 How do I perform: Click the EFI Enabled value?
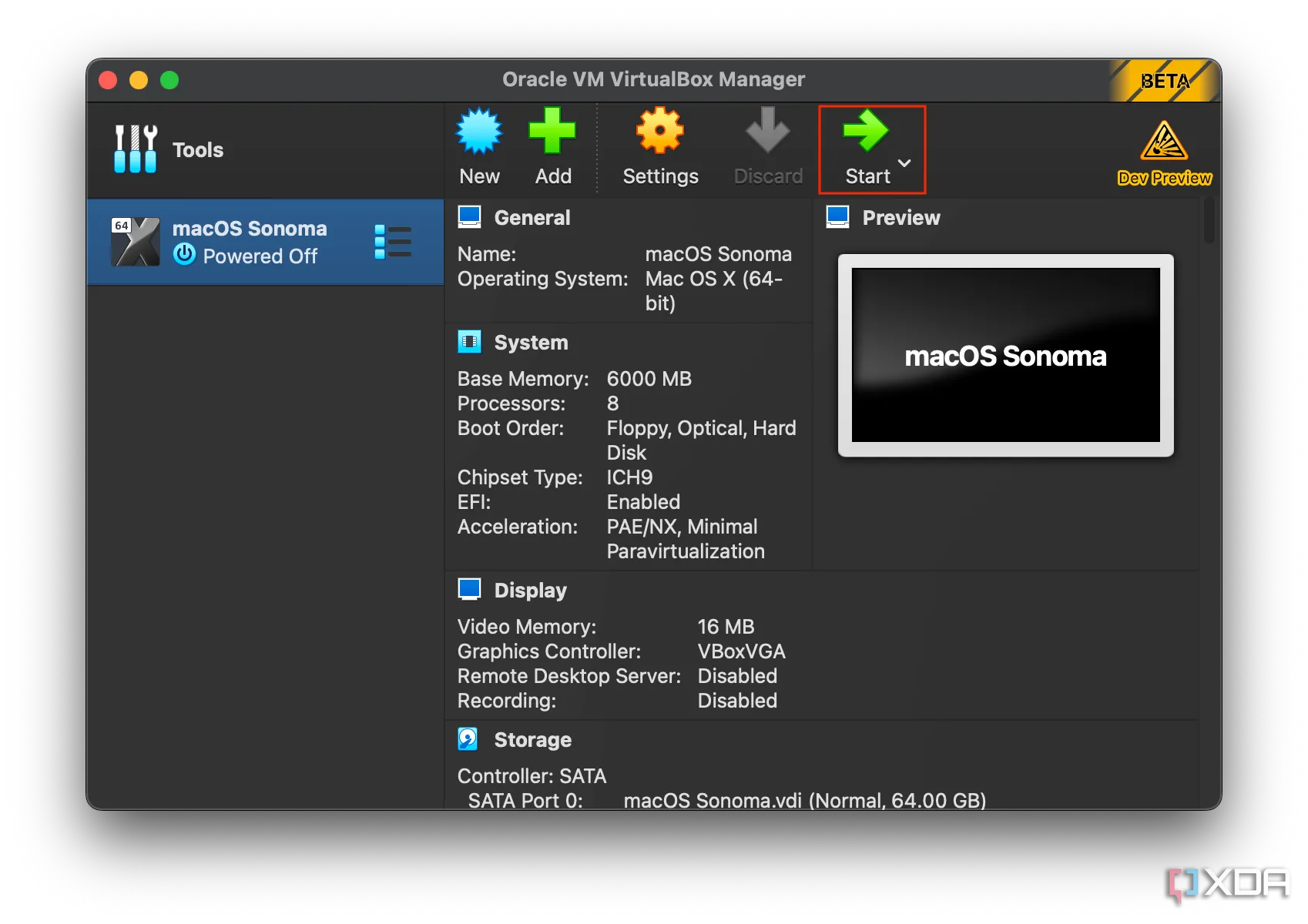[x=643, y=502]
